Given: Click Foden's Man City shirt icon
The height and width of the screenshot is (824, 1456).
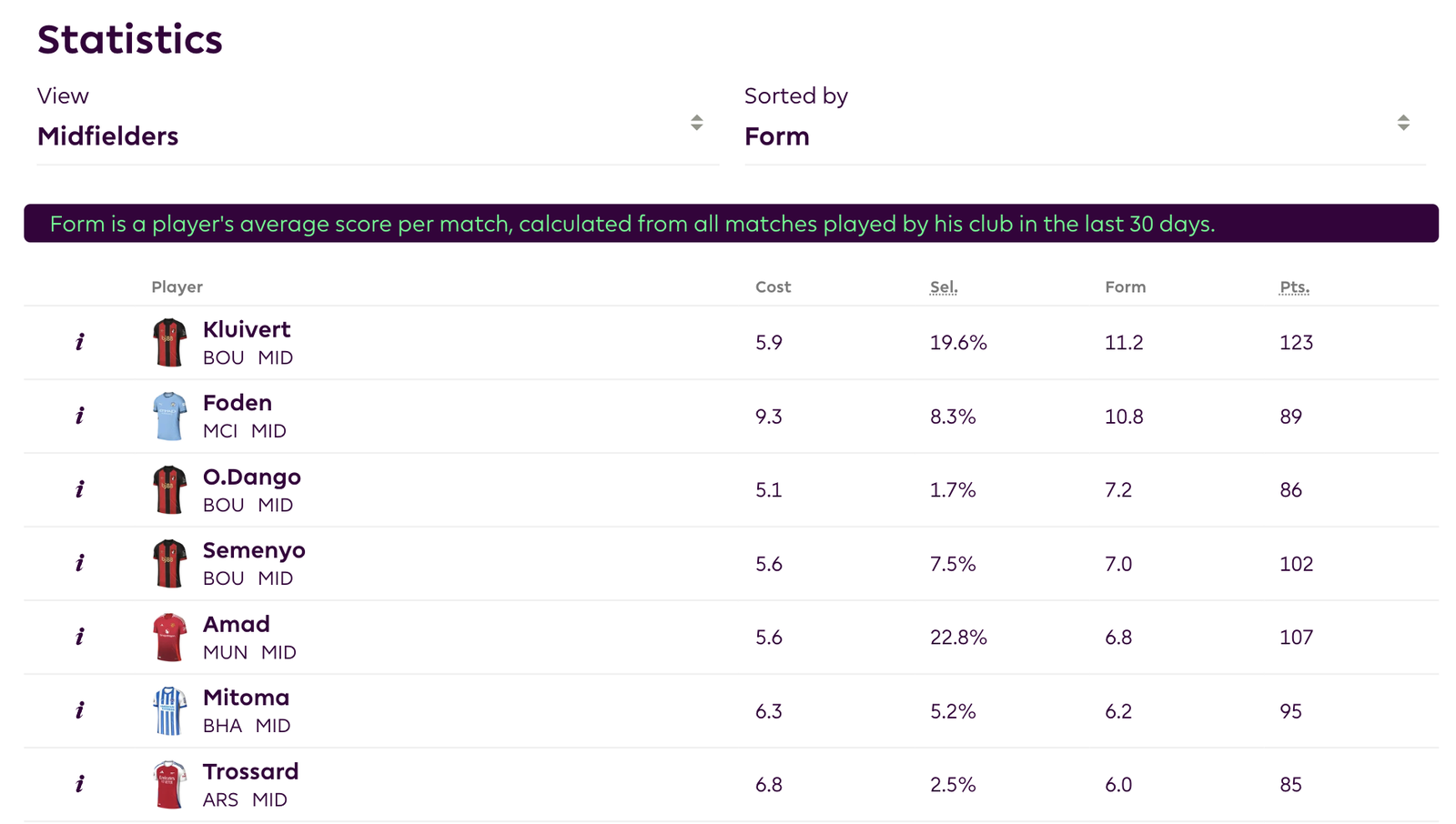Looking at the screenshot, I should (169, 416).
